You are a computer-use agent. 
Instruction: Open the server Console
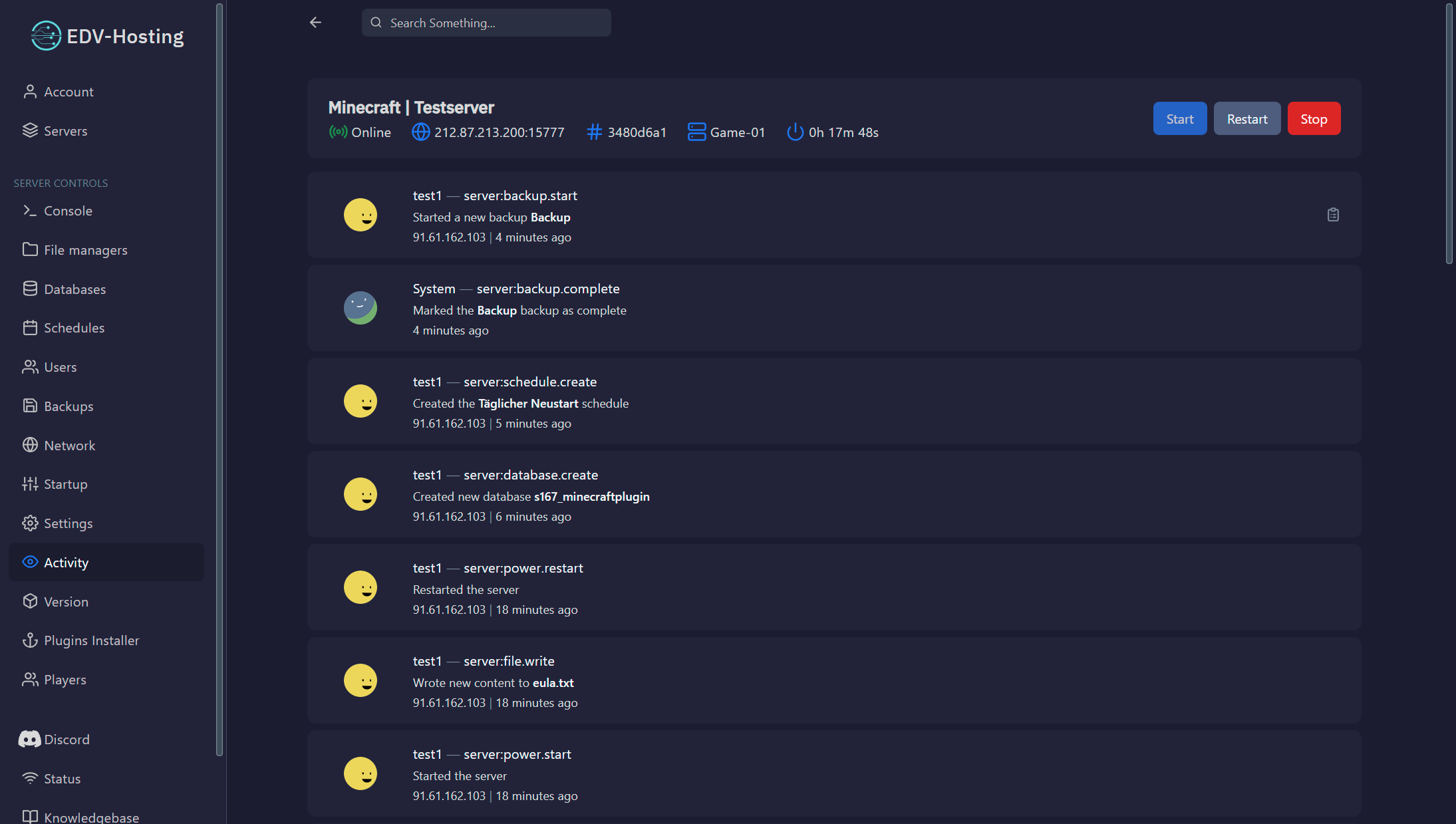106,211
